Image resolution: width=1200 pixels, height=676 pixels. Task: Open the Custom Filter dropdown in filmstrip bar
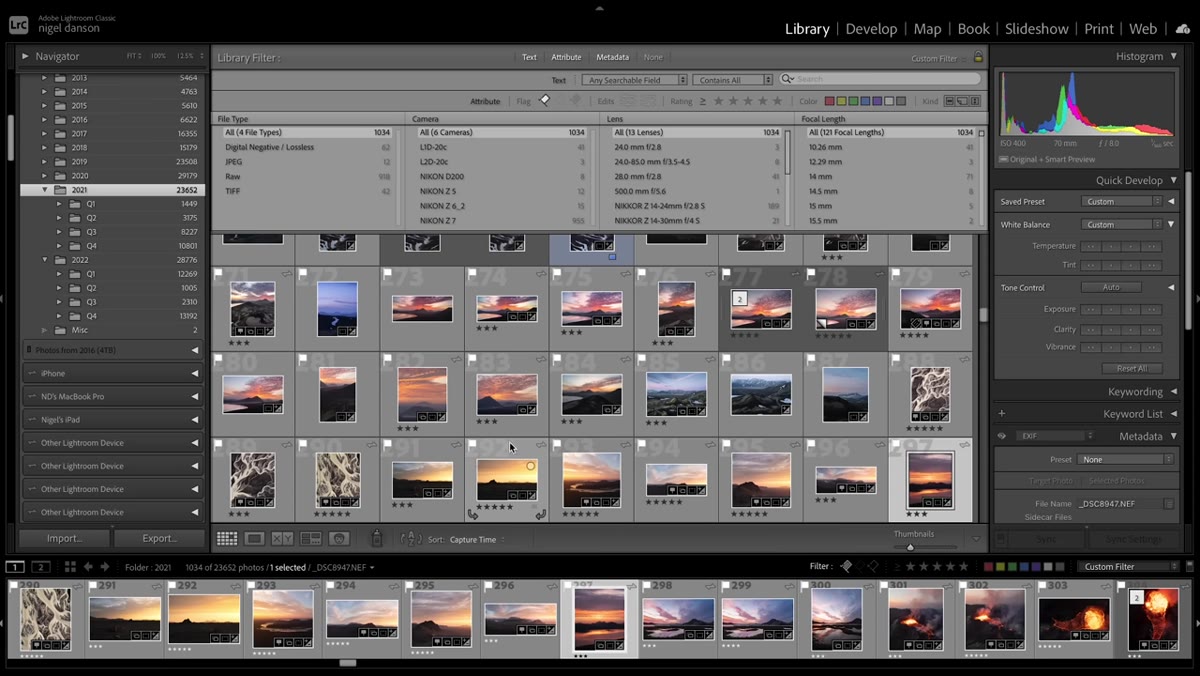(1131, 567)
